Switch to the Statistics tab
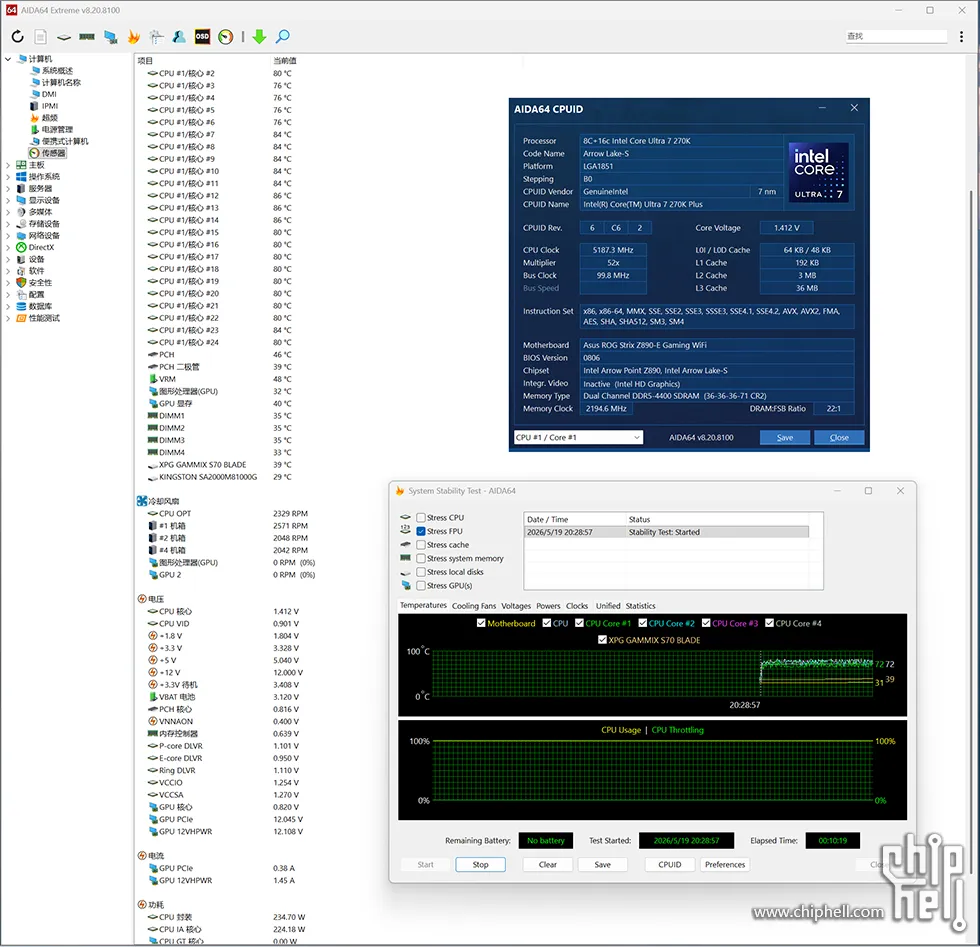The image size is (980, 947). 641,606
